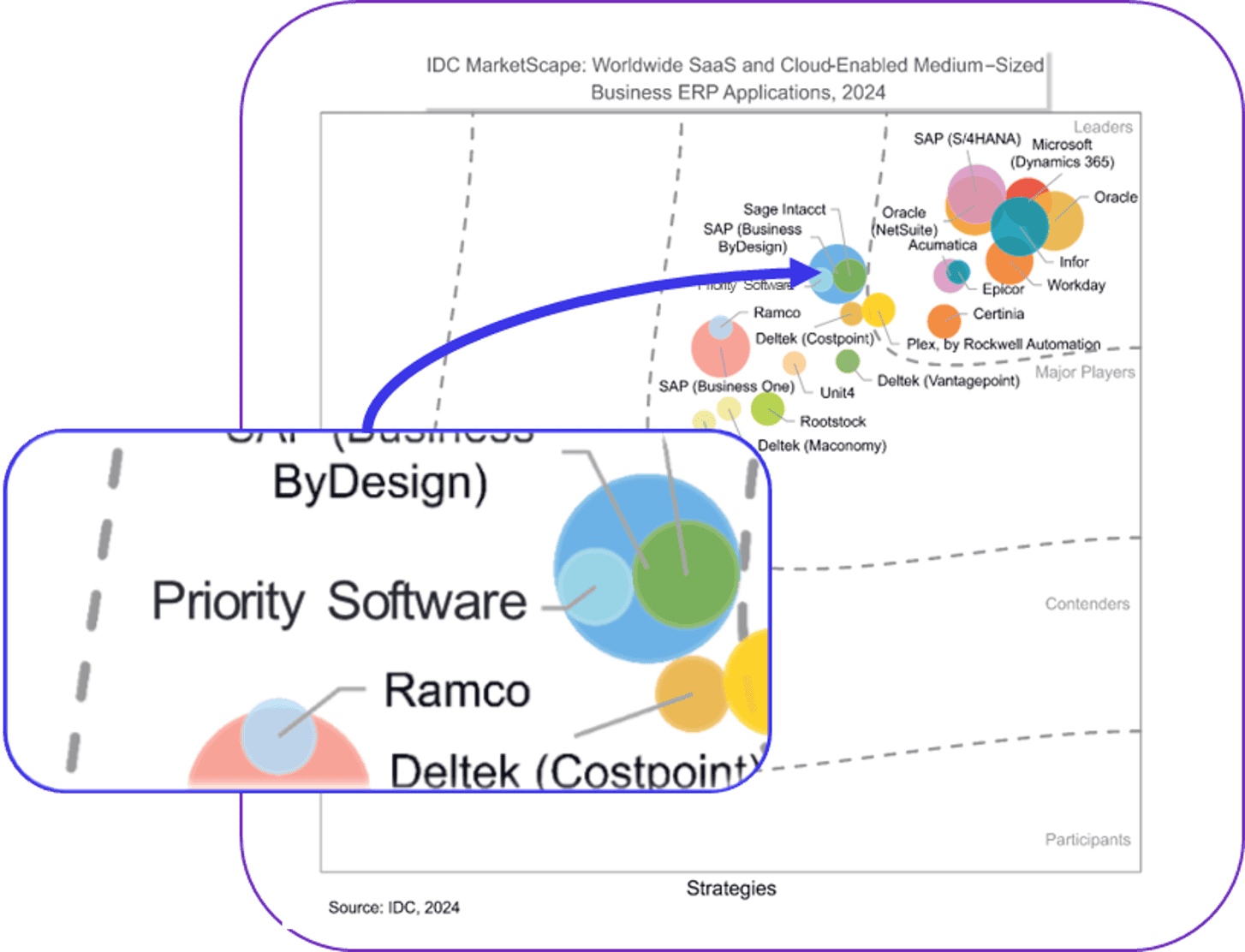Click the 'Source: IDC, 2024' note
This screenshot has height=952, width=1245.
click(394, 907)
